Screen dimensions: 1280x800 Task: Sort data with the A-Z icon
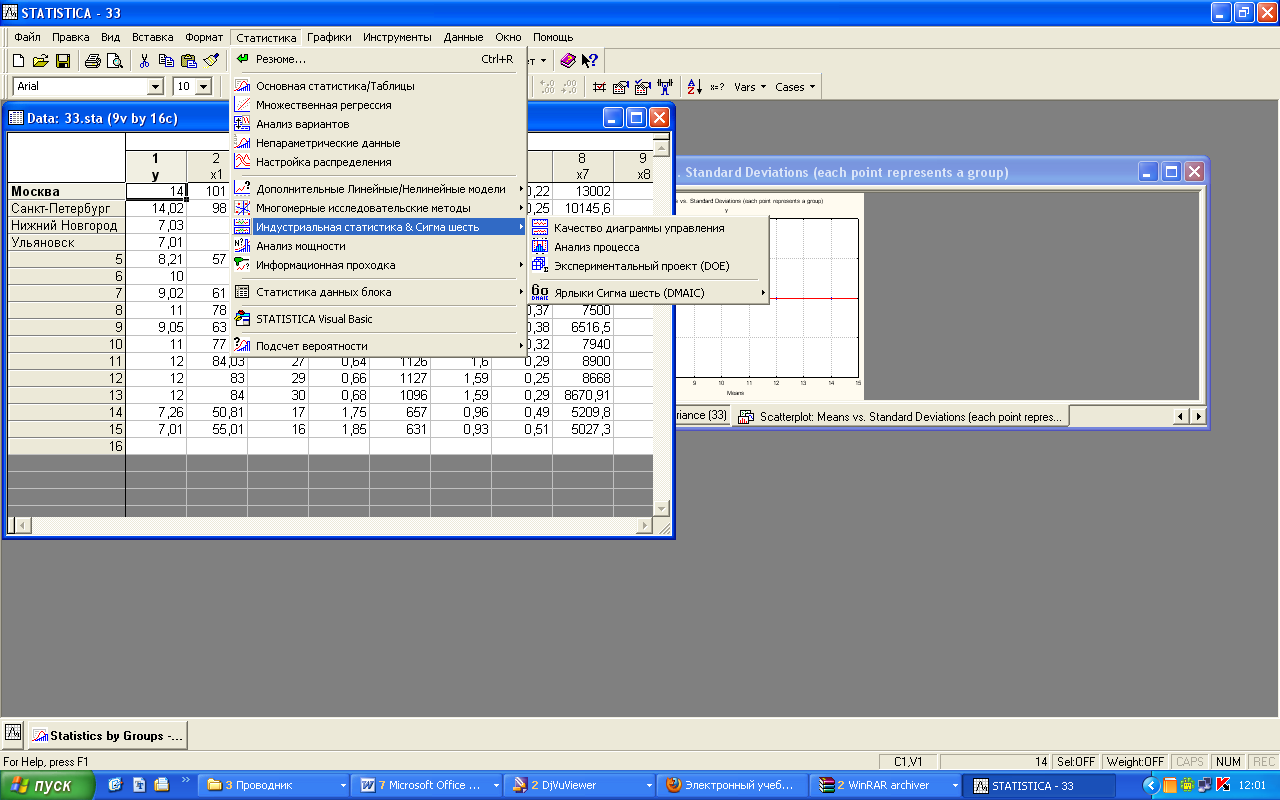tap(694, 87)
